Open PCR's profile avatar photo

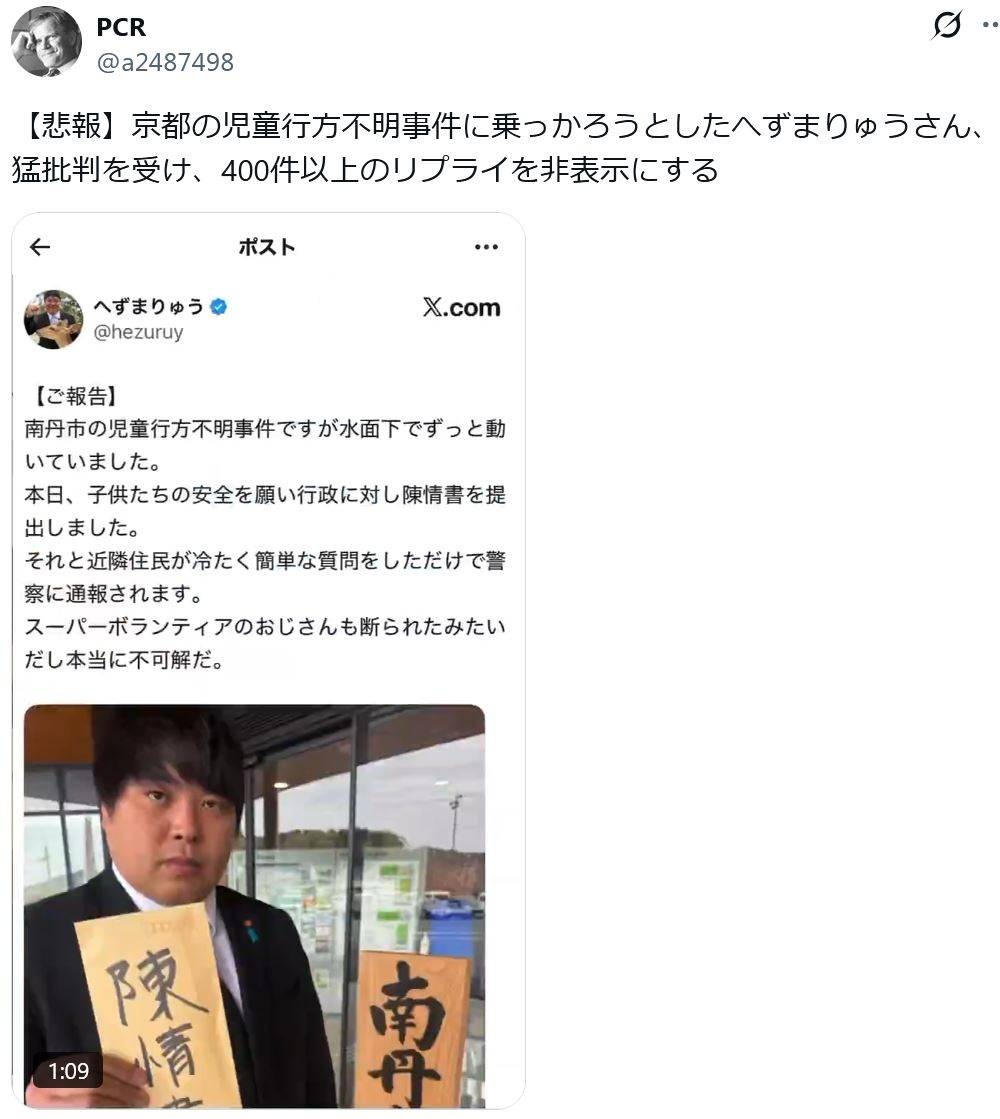pos(46,41)
